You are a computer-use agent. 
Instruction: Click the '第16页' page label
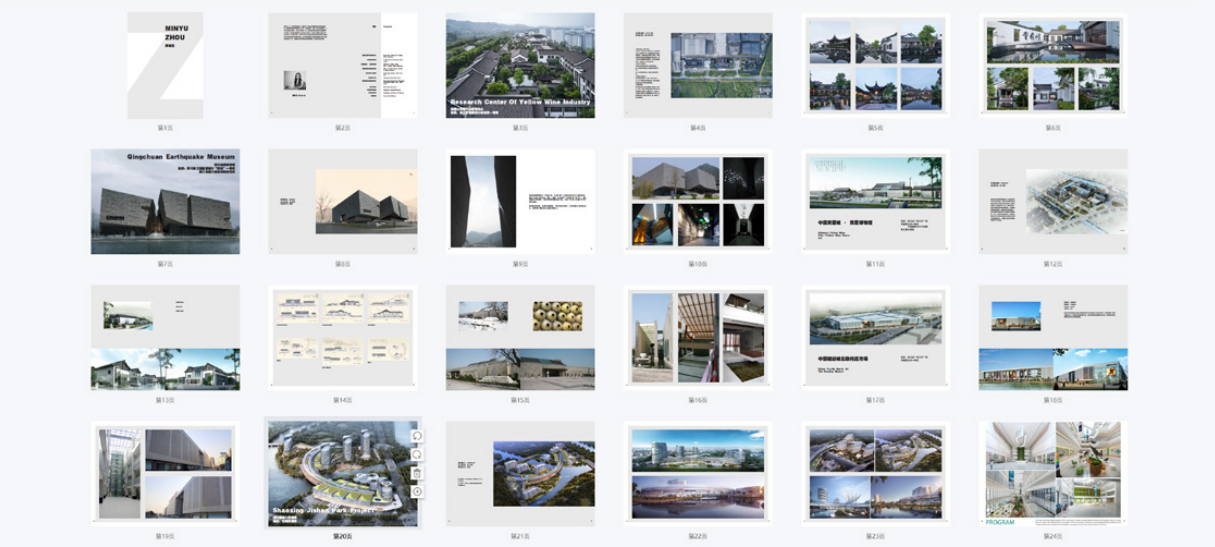(698, 400)
